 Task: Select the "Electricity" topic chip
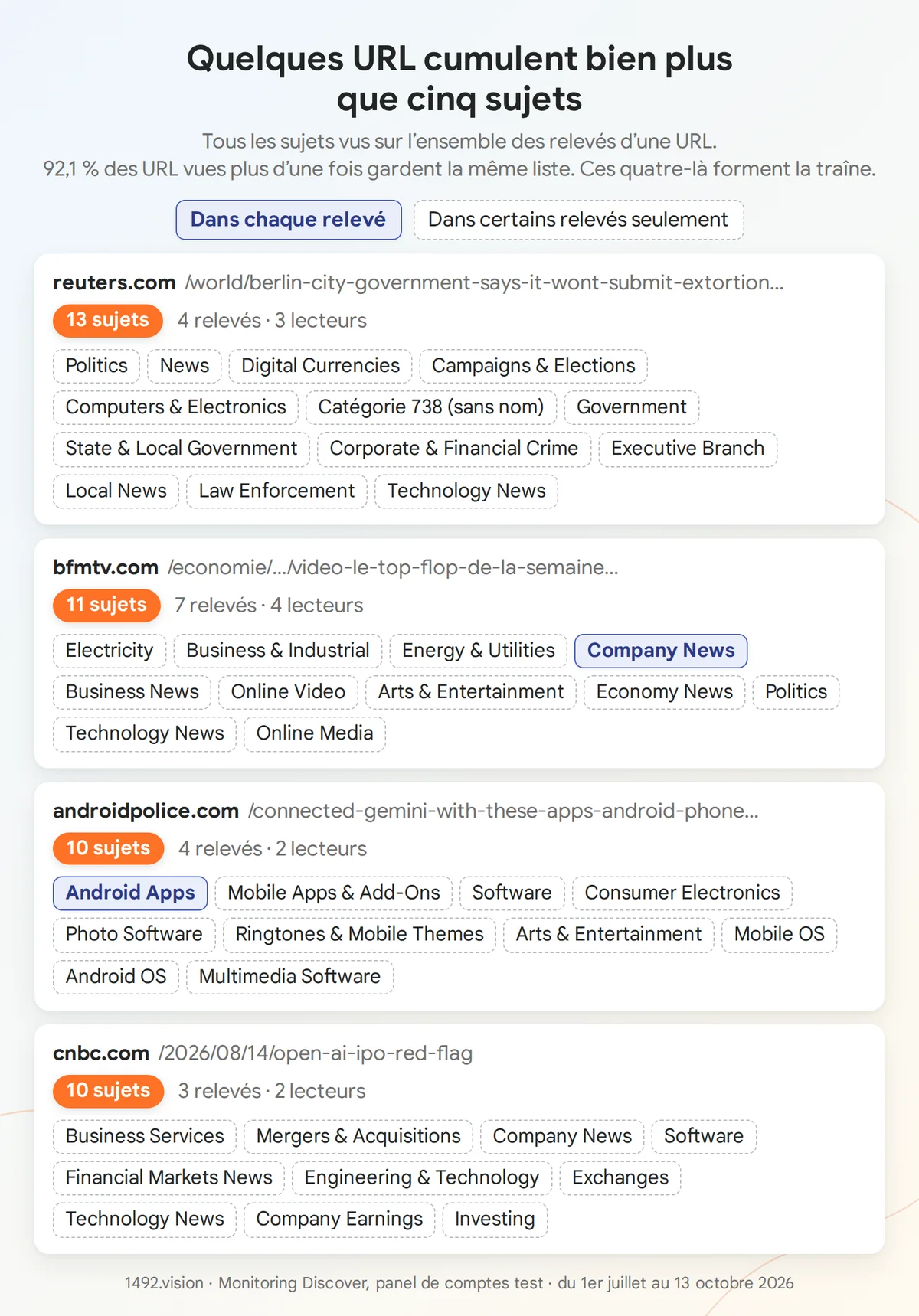tap(110, 651)
